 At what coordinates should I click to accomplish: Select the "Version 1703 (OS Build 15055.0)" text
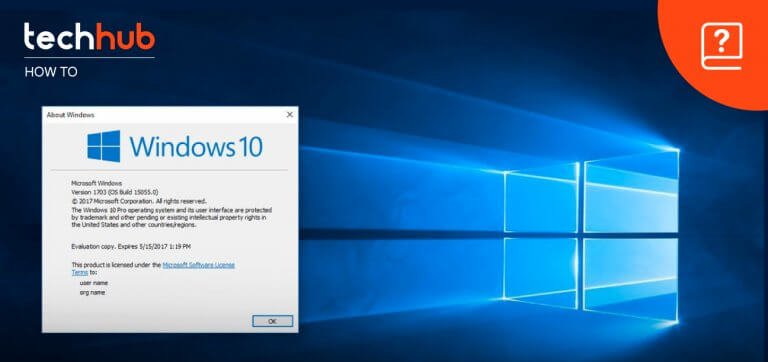[115, 192]
